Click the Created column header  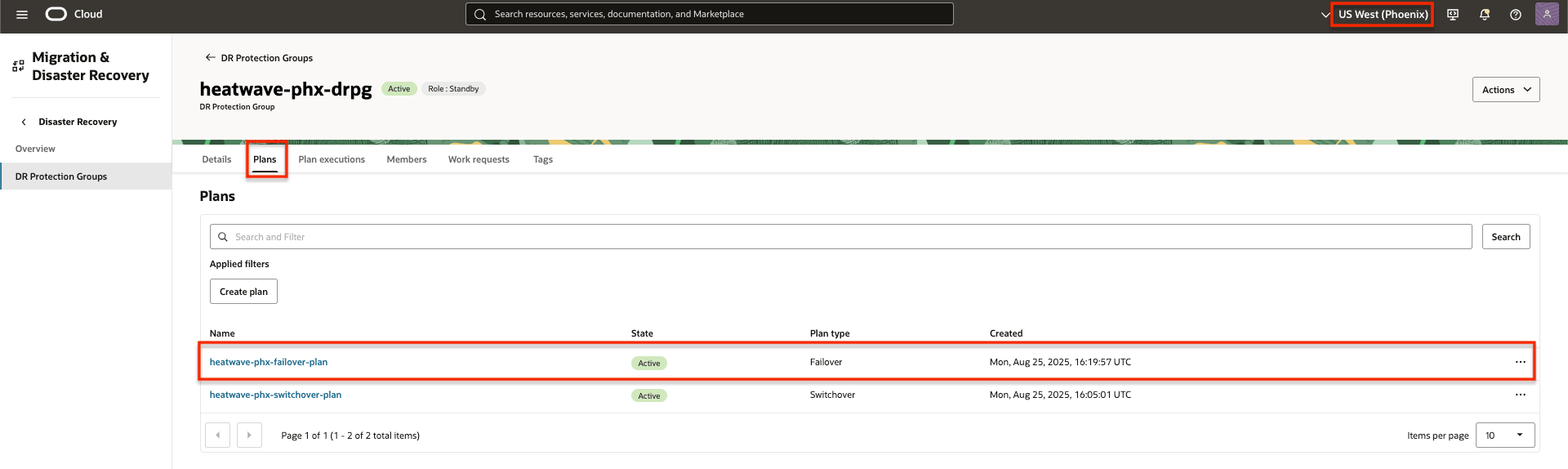1006,333
